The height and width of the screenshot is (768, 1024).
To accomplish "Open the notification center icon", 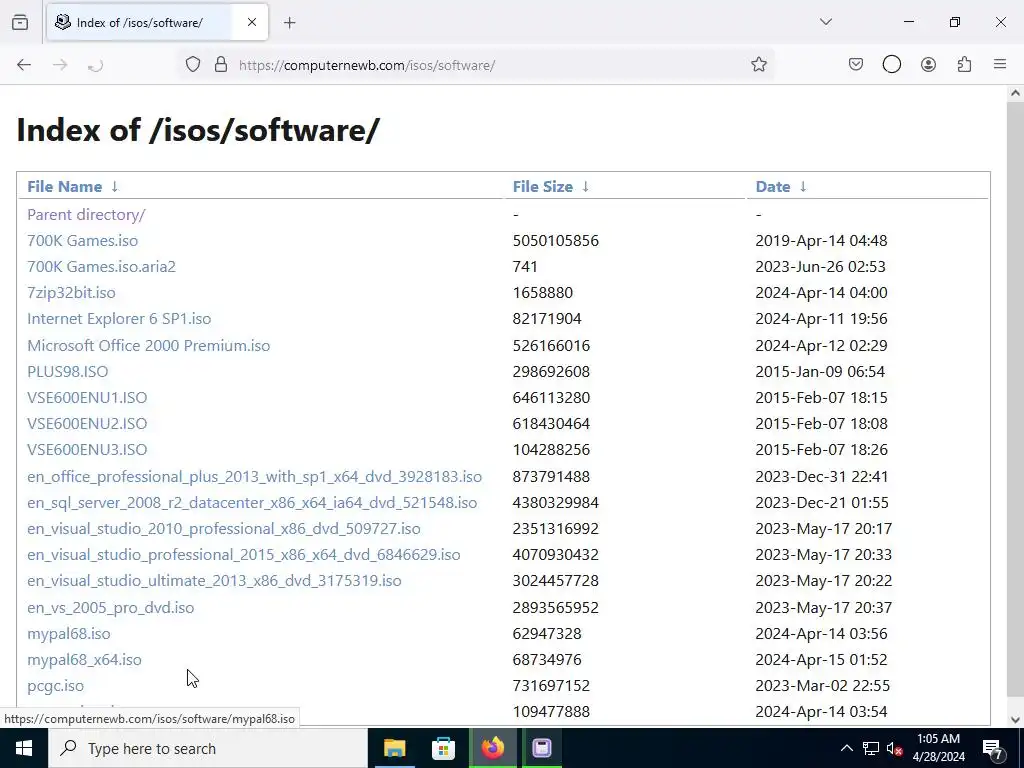I will (993, 748).
